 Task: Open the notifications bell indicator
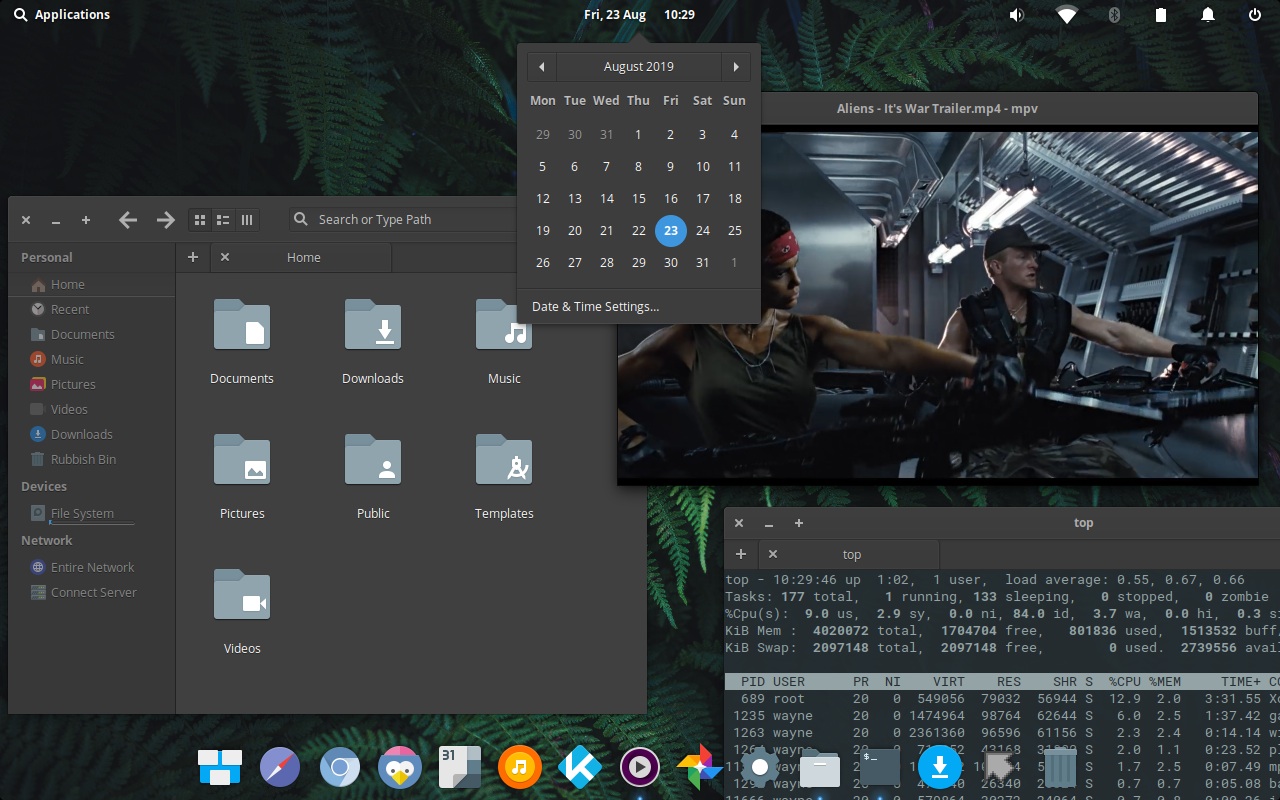[1207, 15]
